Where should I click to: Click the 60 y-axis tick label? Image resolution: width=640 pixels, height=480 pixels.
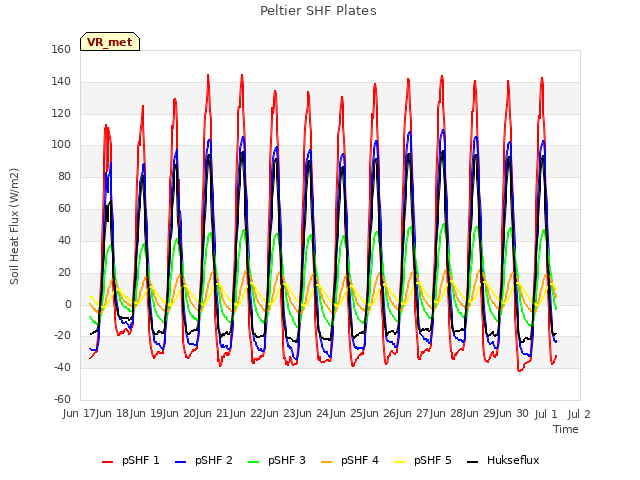pyautogui.click(x=64, y=208)
